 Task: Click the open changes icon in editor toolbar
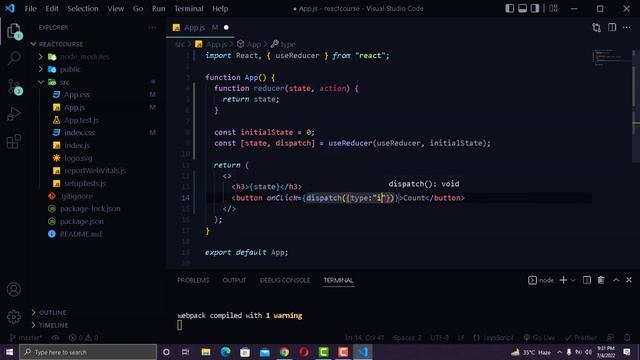pyautogui.click(x=596, y=27)
